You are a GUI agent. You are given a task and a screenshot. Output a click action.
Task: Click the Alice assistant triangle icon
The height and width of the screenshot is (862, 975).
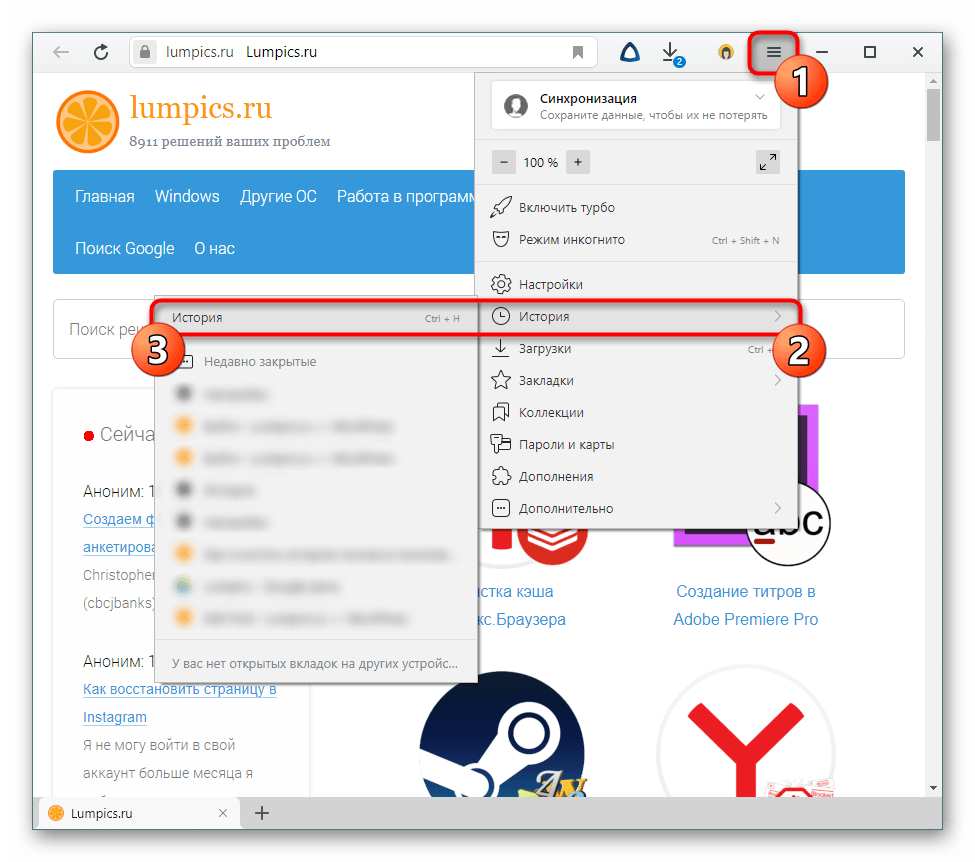click(x=629, y=52)
